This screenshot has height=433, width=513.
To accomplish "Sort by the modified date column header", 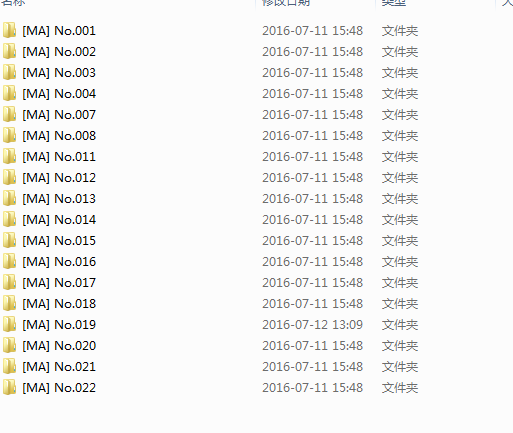I will tap(286, 3).
